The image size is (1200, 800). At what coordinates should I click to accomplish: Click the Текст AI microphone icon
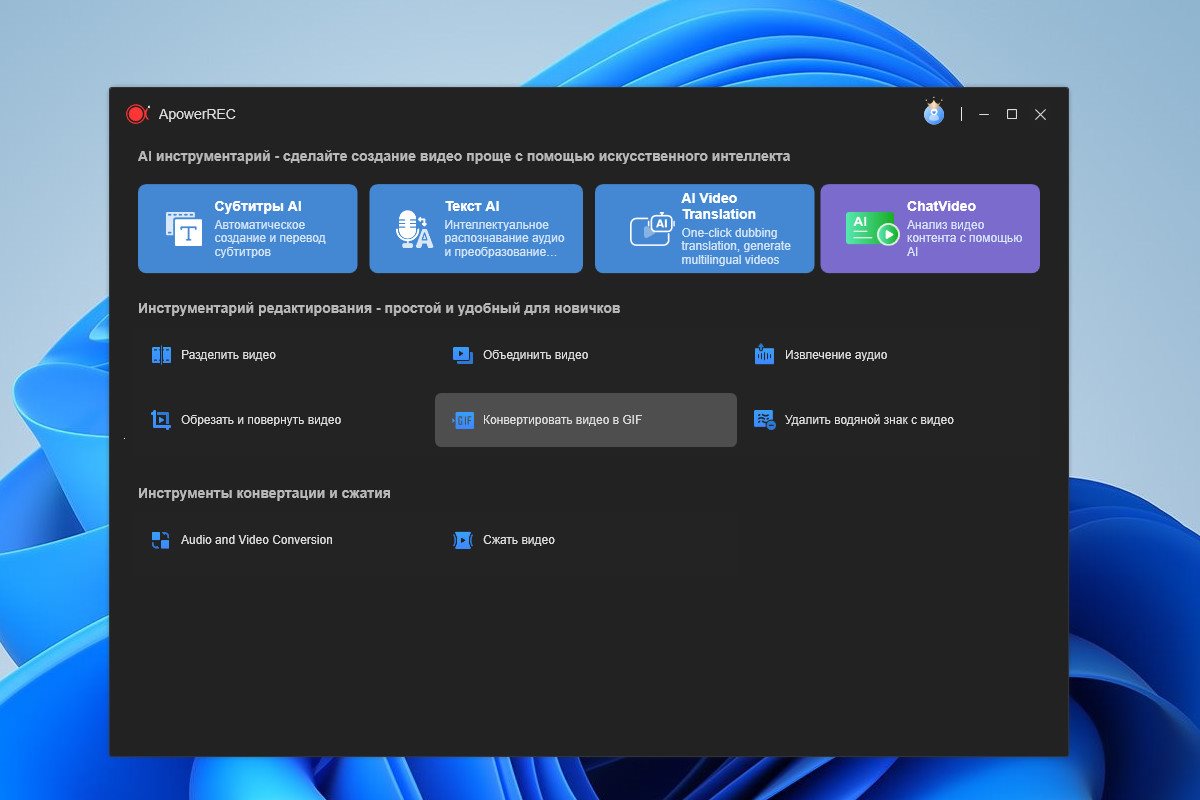(x=414, y=229)
